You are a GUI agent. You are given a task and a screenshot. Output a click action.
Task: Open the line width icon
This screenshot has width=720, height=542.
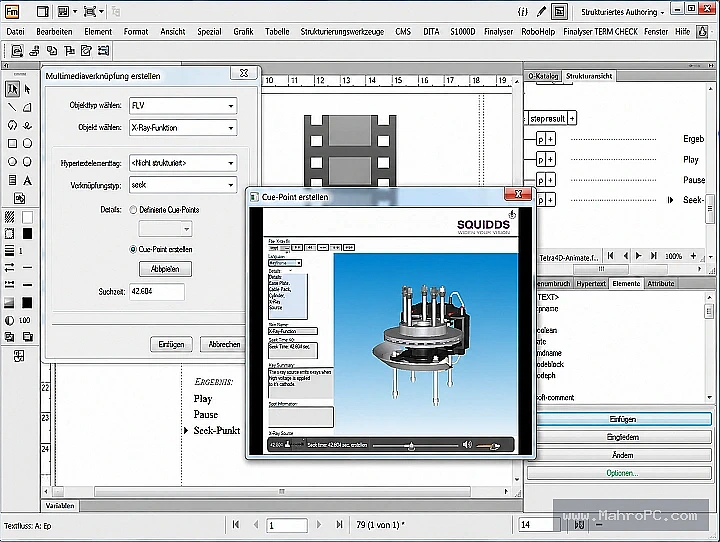coord(10,251)
